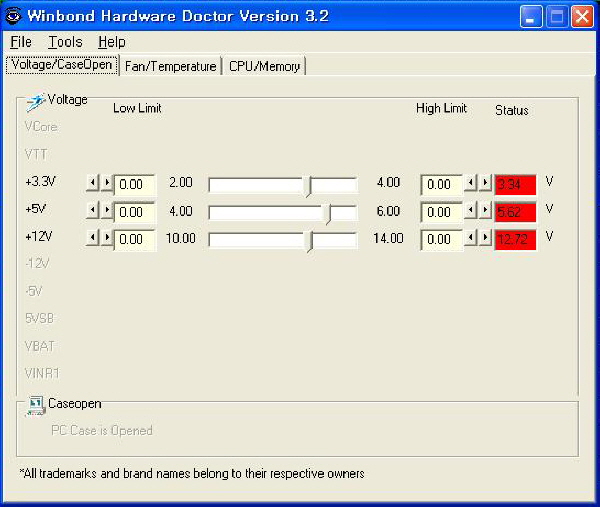Screen dimensions: 600x507
Task: Open the Tools menu
Action: (65, 42)
